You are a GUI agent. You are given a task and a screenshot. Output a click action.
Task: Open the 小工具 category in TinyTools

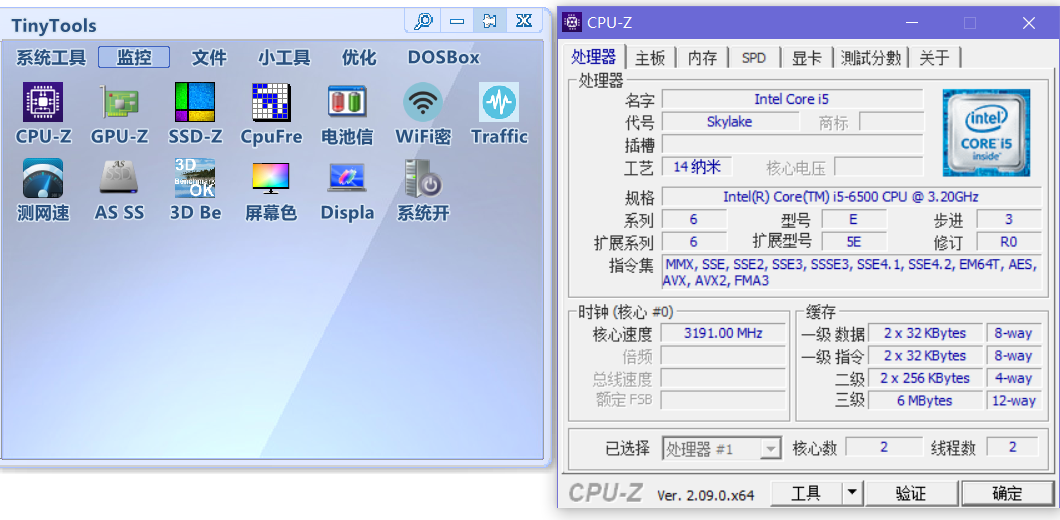(x=284, y=57)
